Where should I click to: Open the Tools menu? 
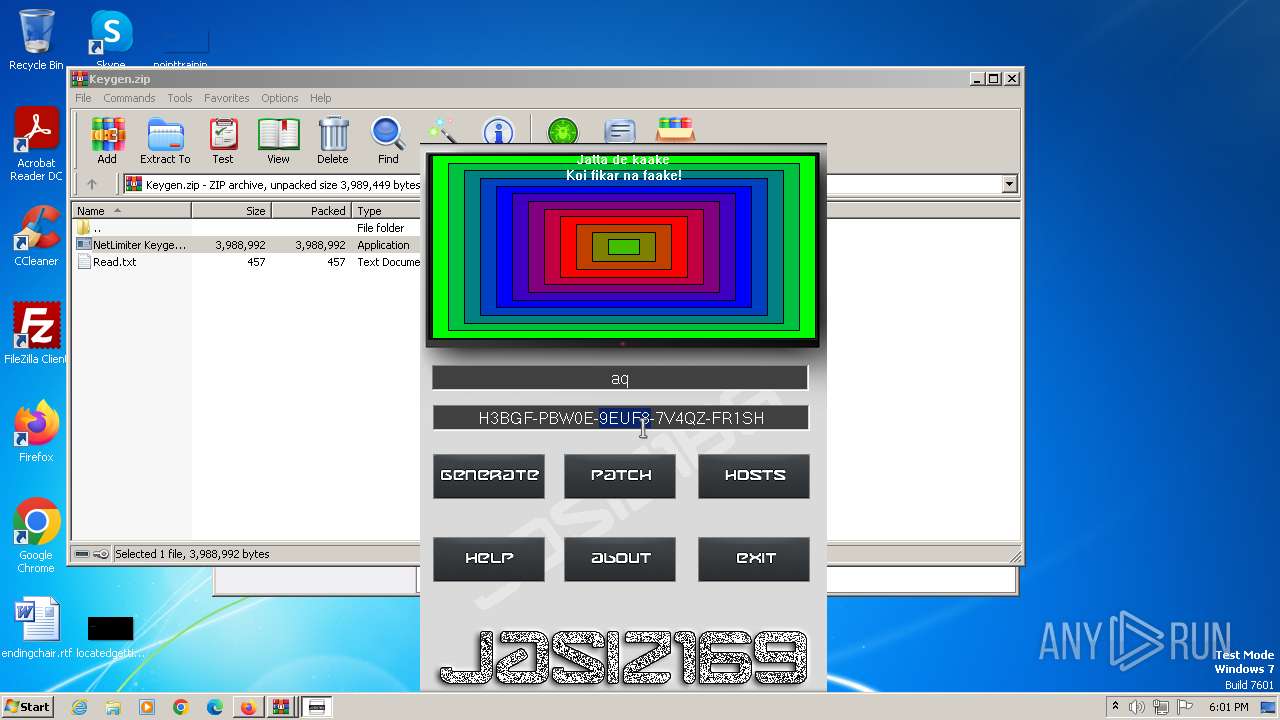click(180, 98)
